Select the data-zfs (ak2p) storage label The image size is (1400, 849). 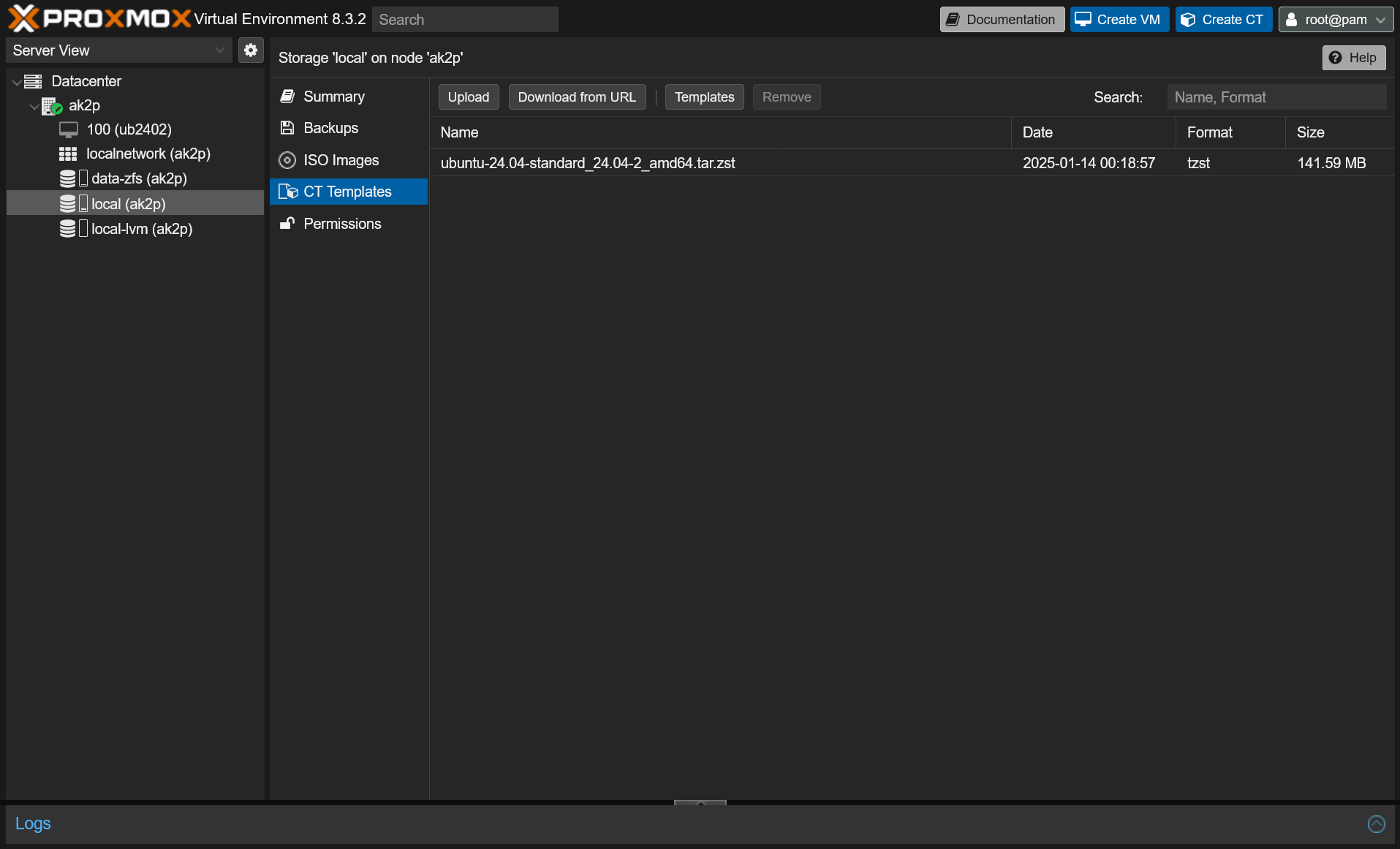coord(139,178)
